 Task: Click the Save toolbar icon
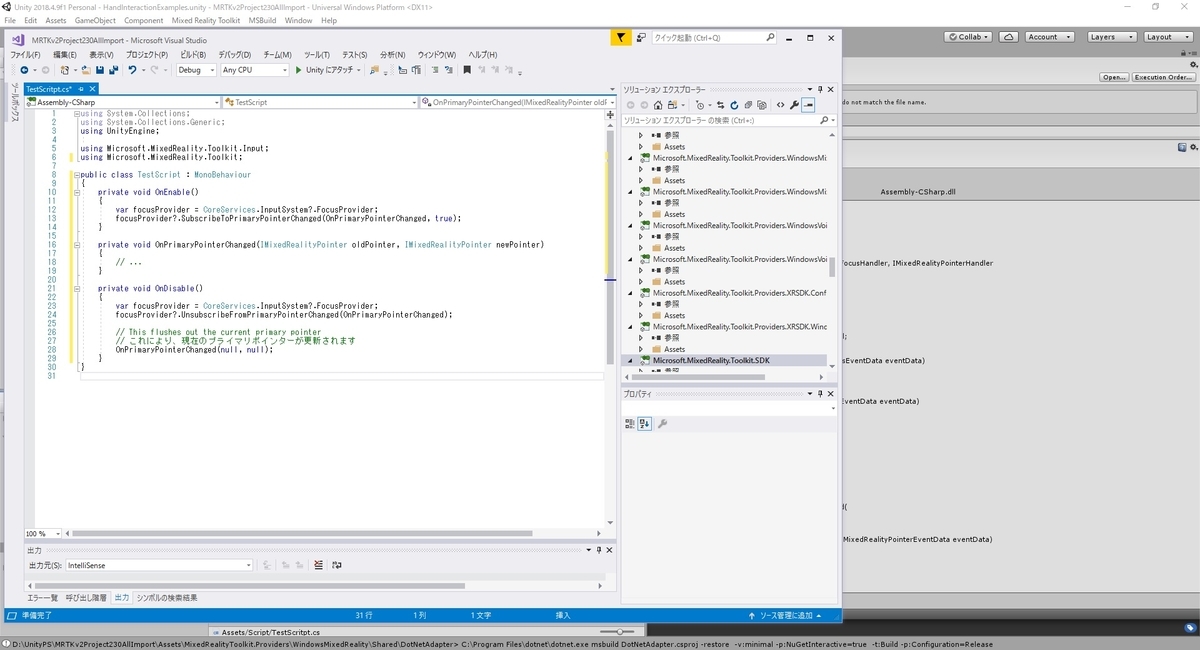[100, 70]
